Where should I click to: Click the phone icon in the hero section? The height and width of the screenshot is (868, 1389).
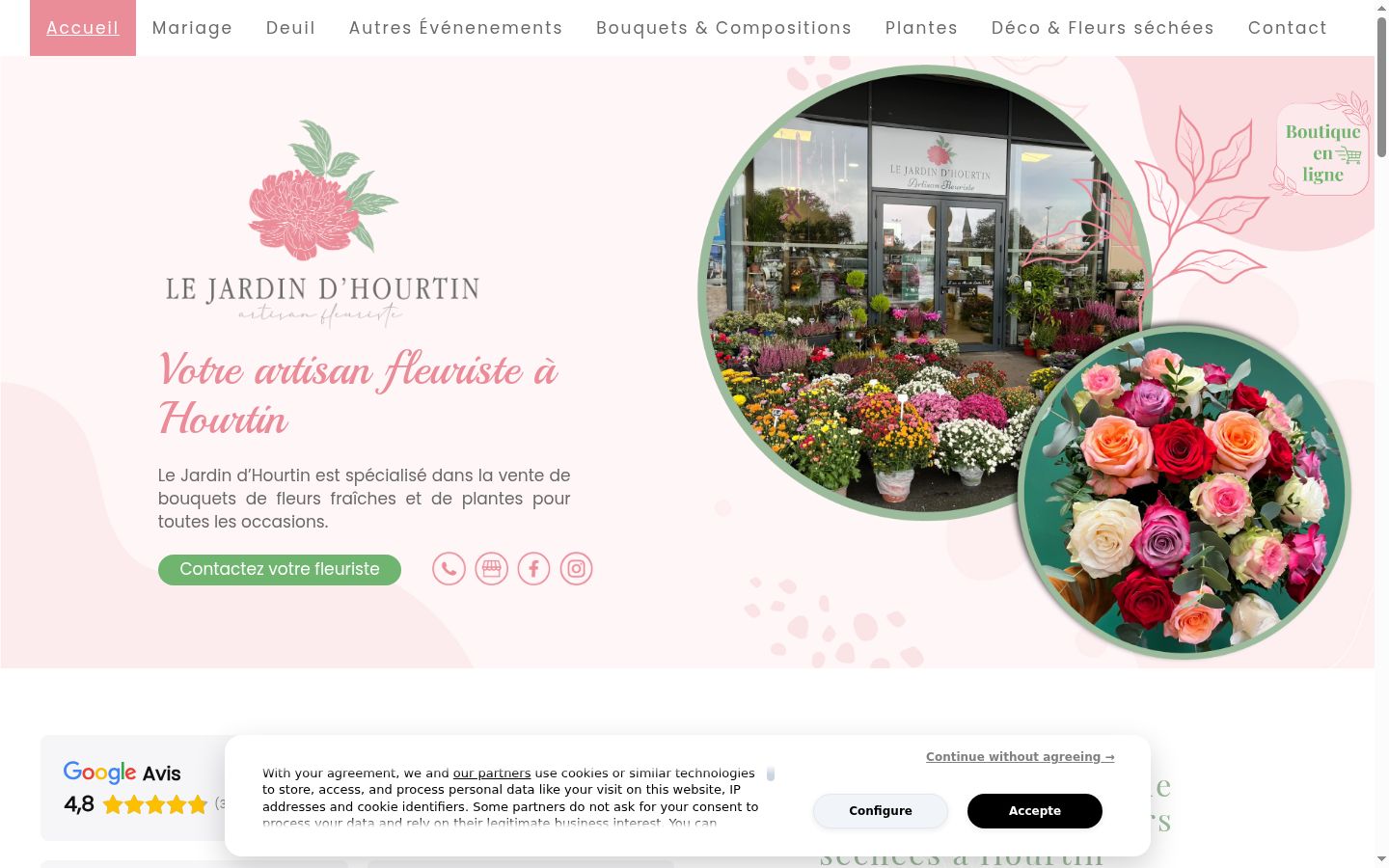449,569
